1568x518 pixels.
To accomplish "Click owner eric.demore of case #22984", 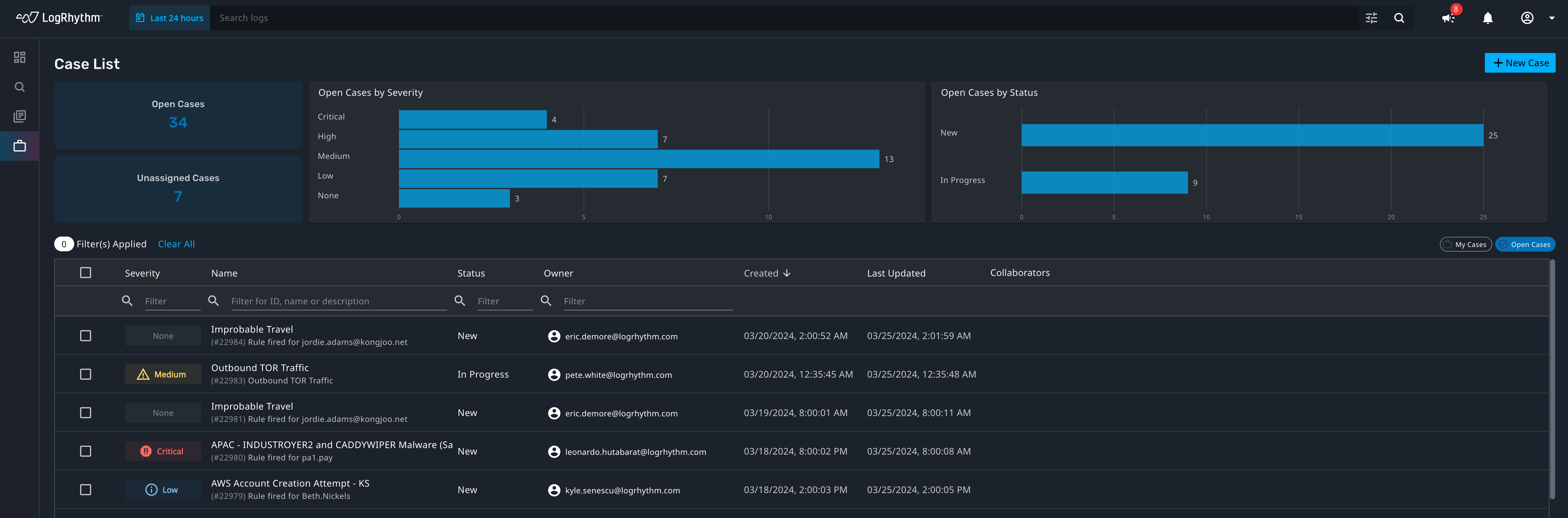I will (x=621, y=337).
